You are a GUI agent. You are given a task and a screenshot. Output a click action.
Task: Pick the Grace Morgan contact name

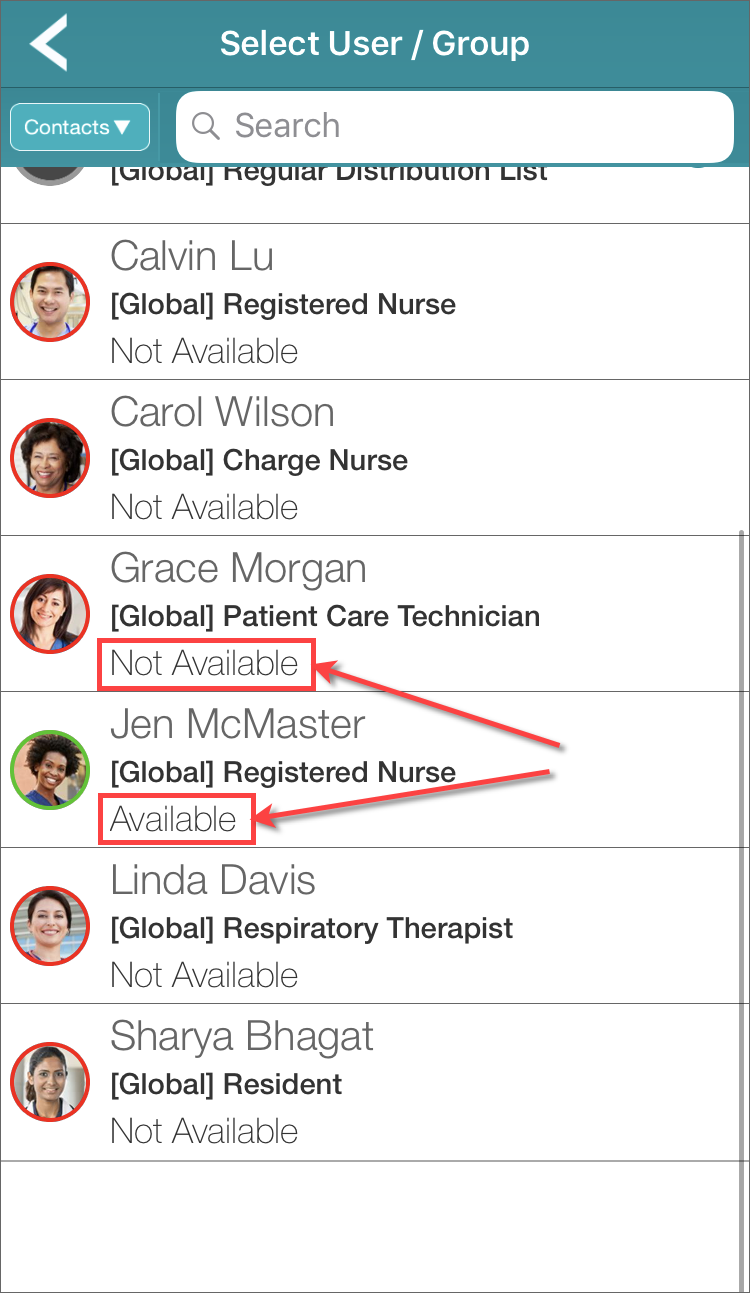tap(238, 569)
